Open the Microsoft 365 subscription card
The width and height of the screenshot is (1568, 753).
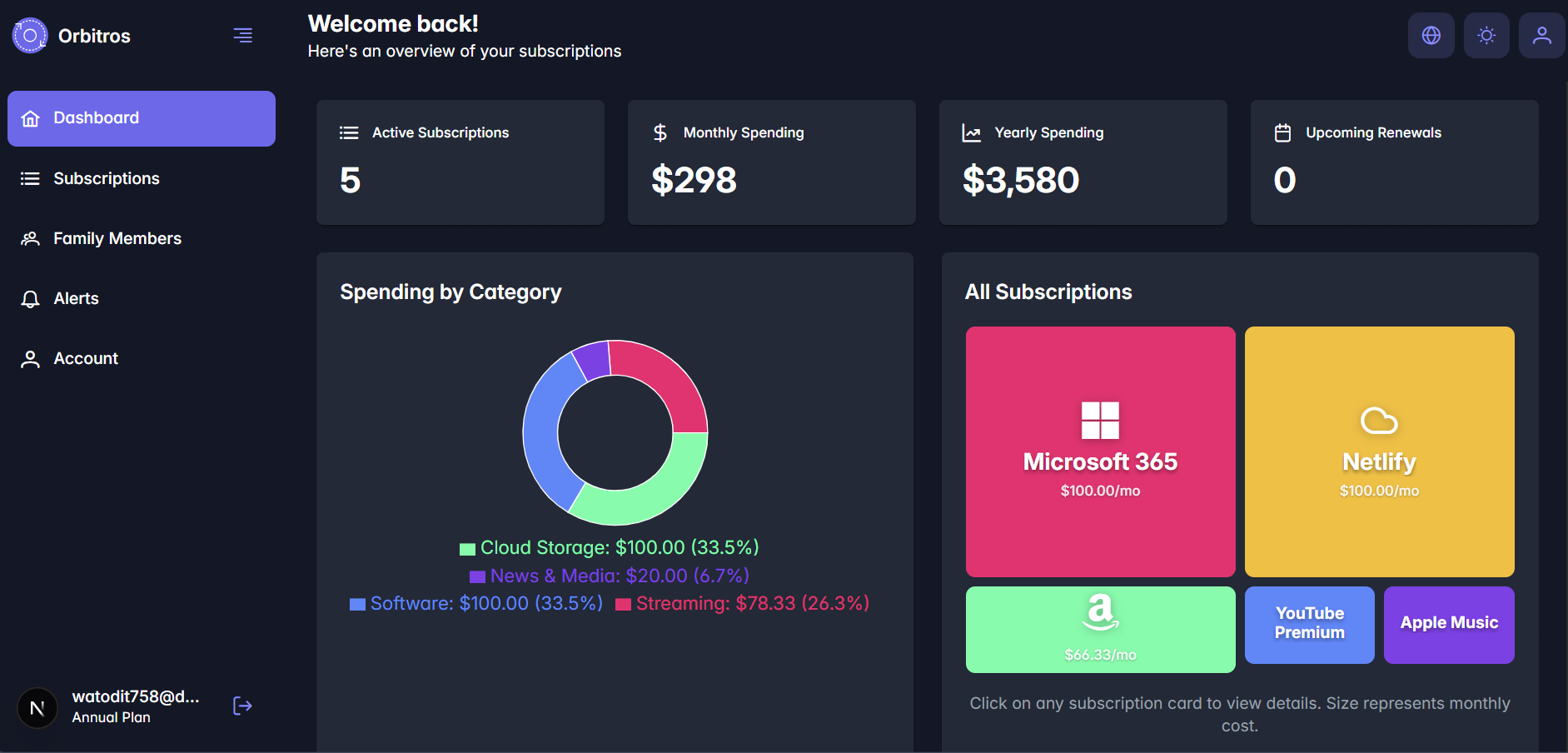coord(1100,452)
